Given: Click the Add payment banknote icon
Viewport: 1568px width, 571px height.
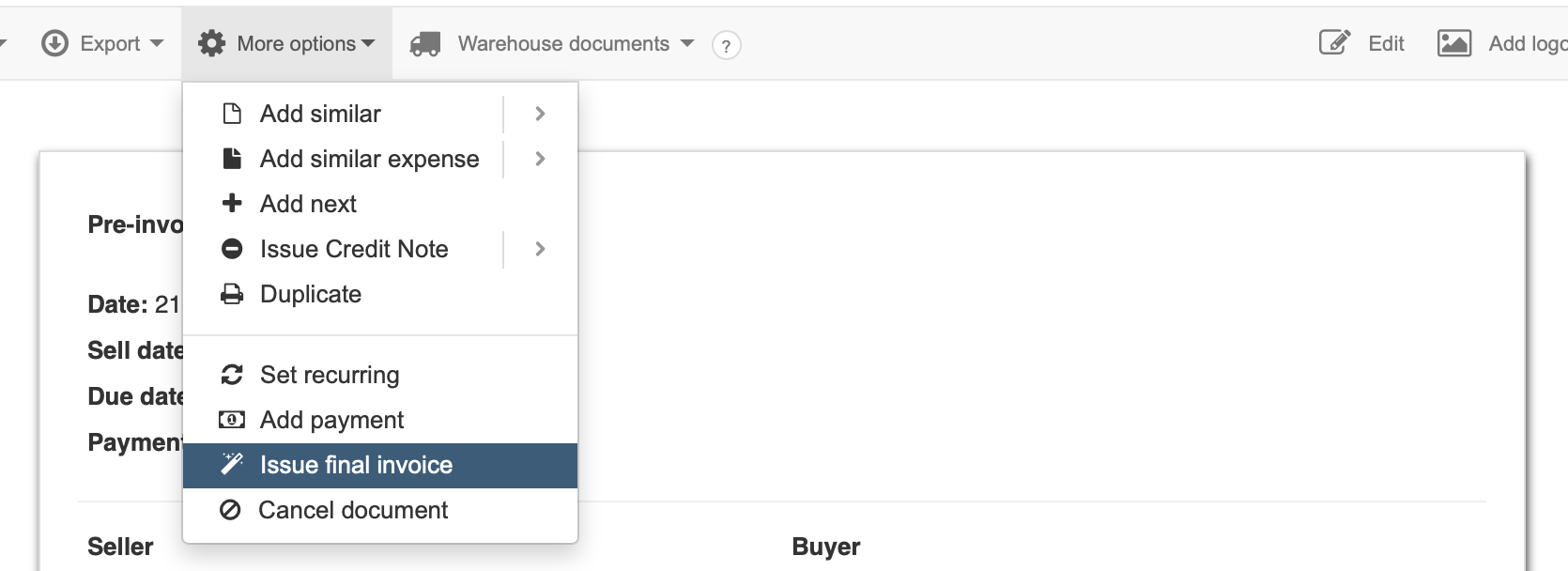Looking at the screenshot, I should coord(233,419).
